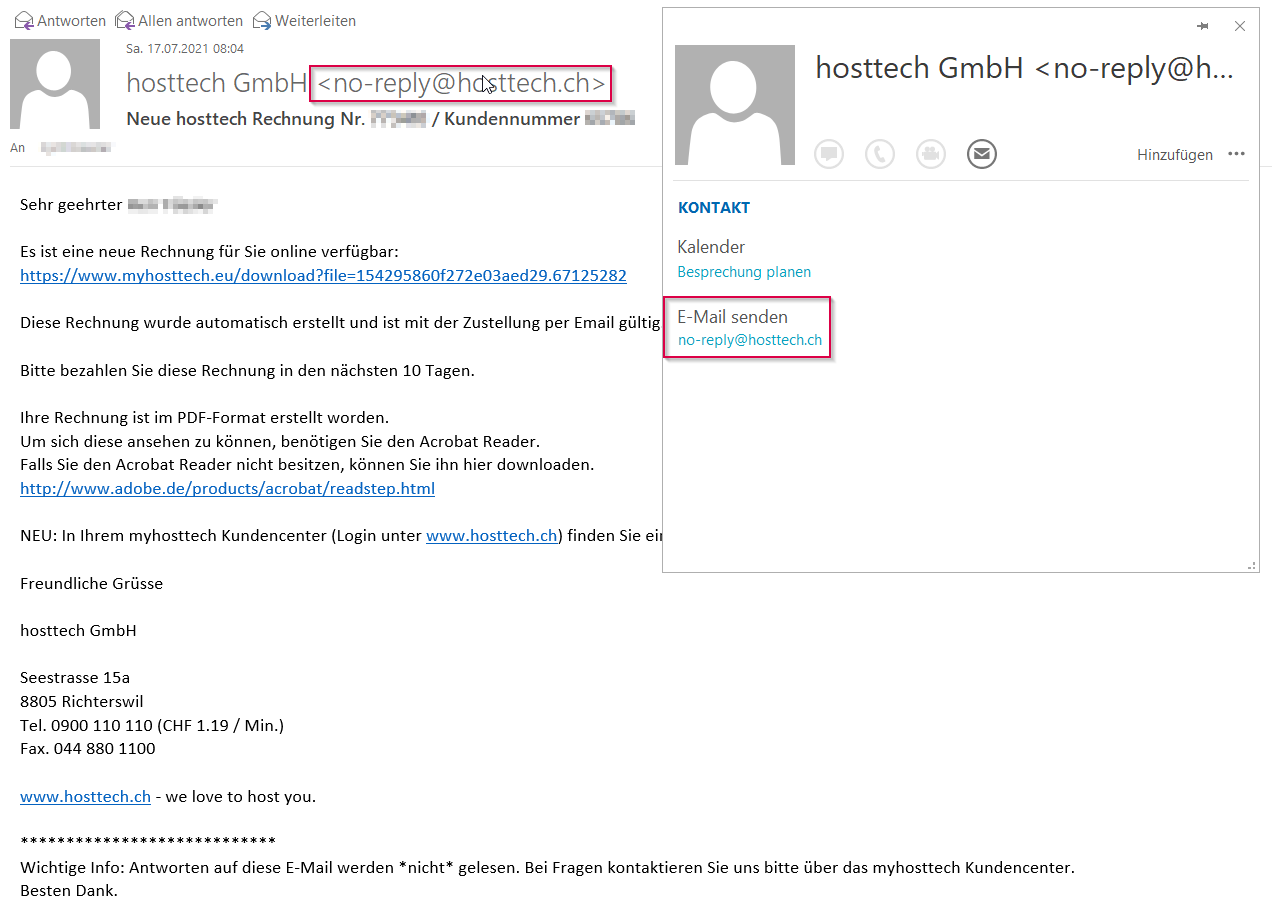Click the text 'Fax. 044 880 1100'
This screenshot has width=1272, height=919.
click(x=88, y=748)
